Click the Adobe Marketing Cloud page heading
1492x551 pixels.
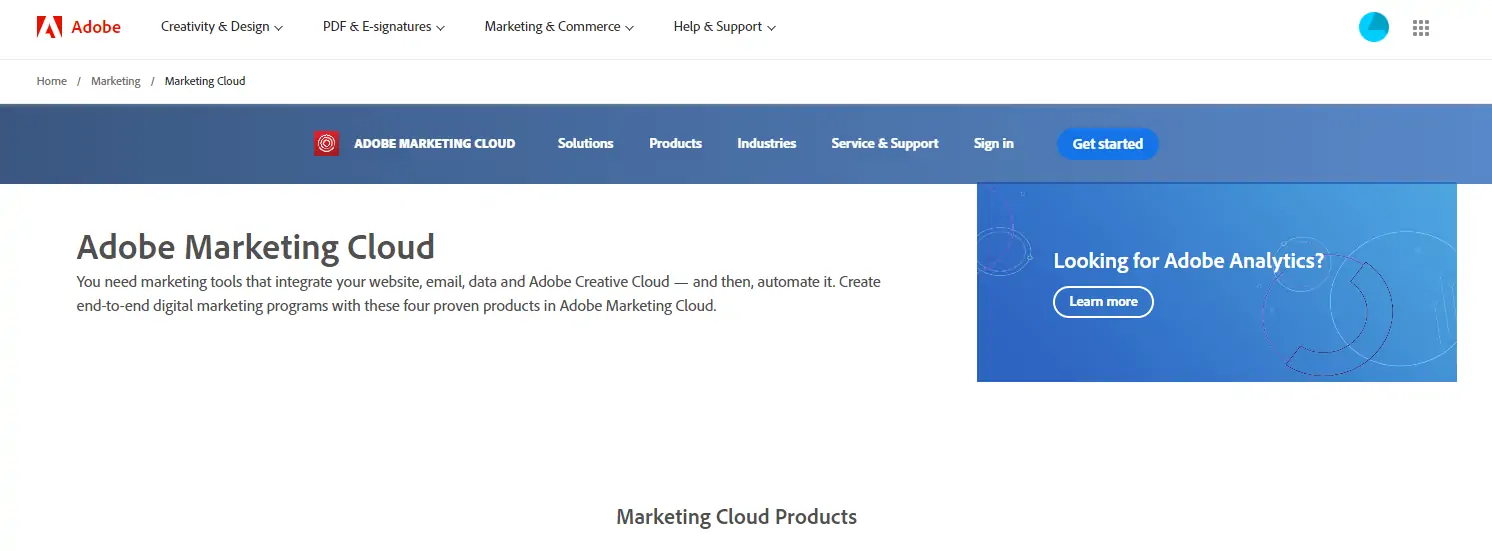tap(256, 247)
